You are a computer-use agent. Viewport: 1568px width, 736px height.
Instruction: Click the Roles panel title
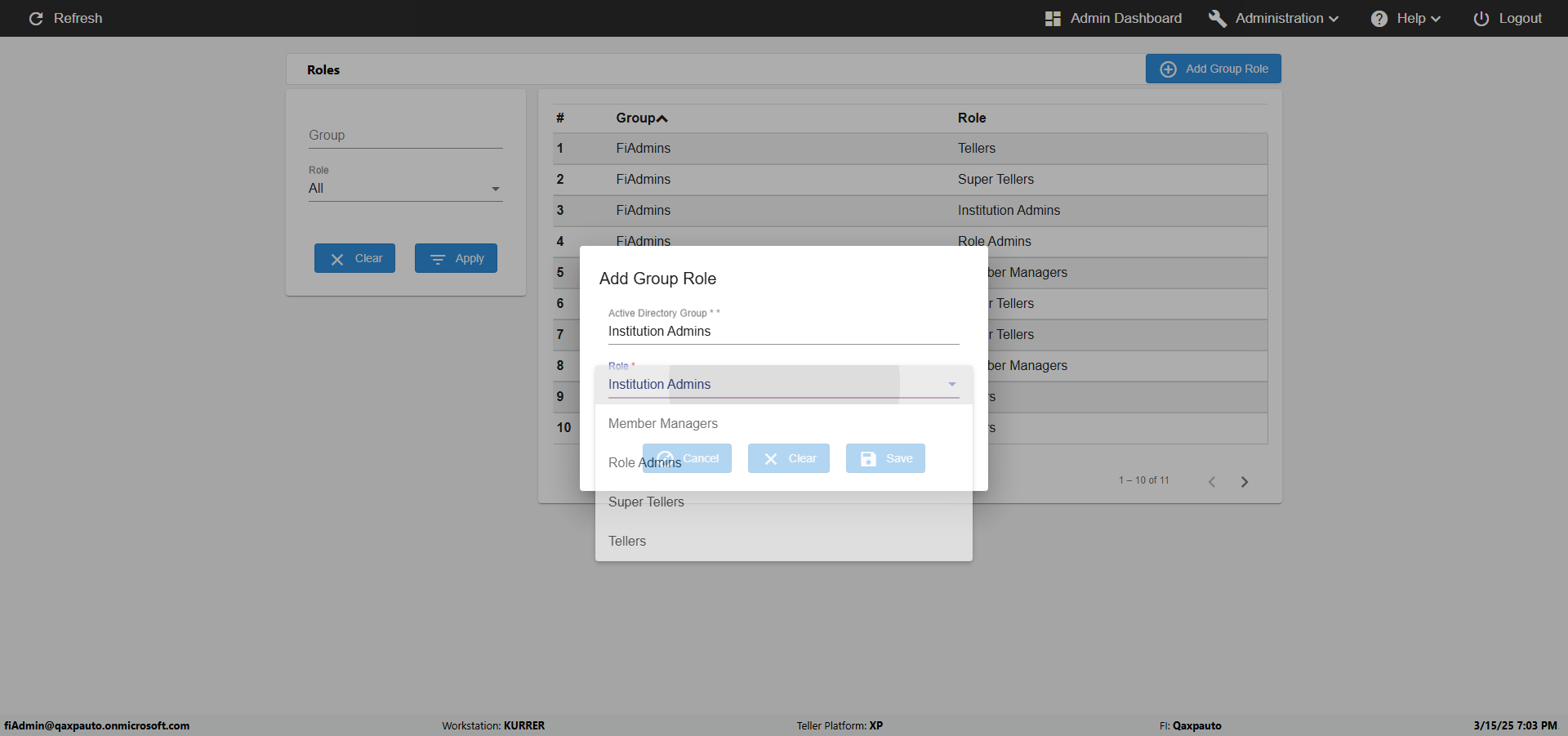323,70
